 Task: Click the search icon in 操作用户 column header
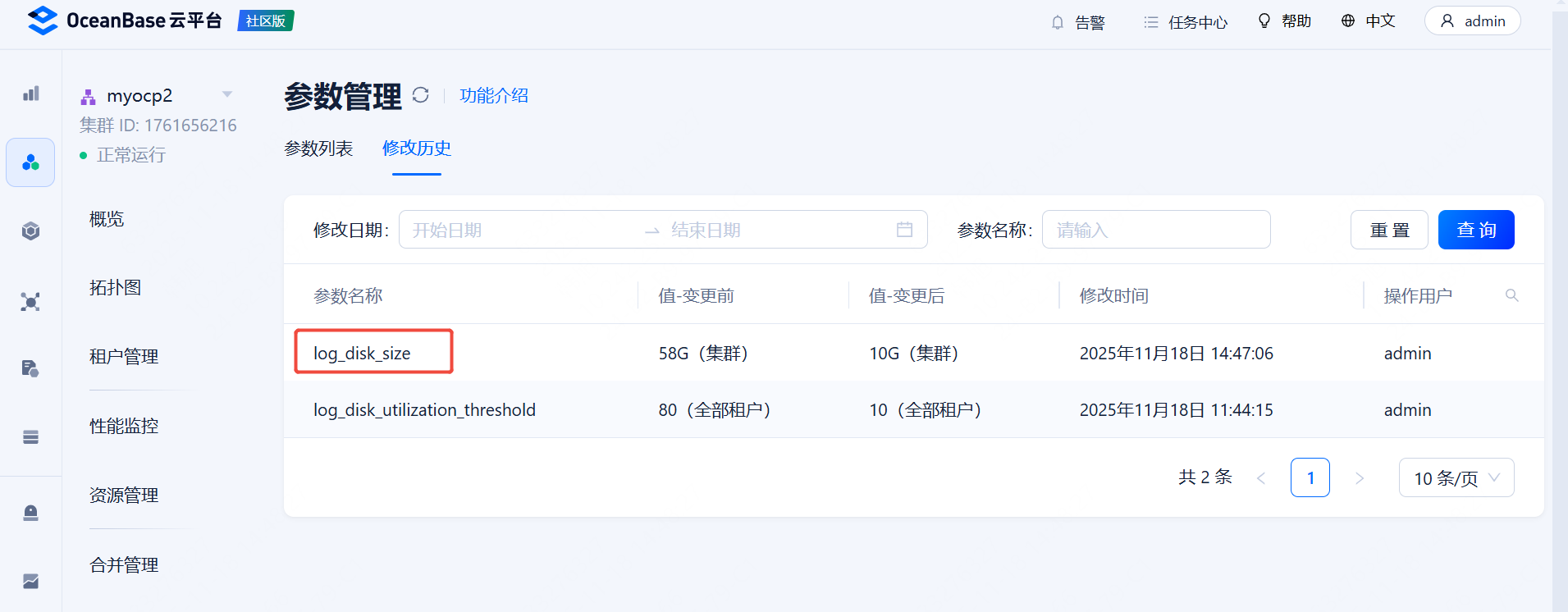coord(1511,295)
